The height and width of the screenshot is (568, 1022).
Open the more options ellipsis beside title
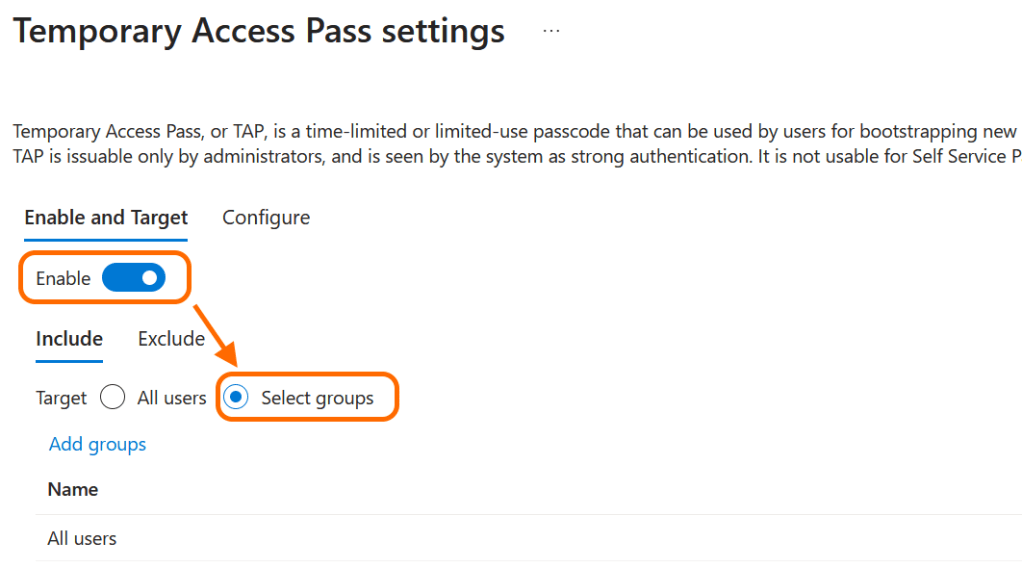tap(552, 31)
